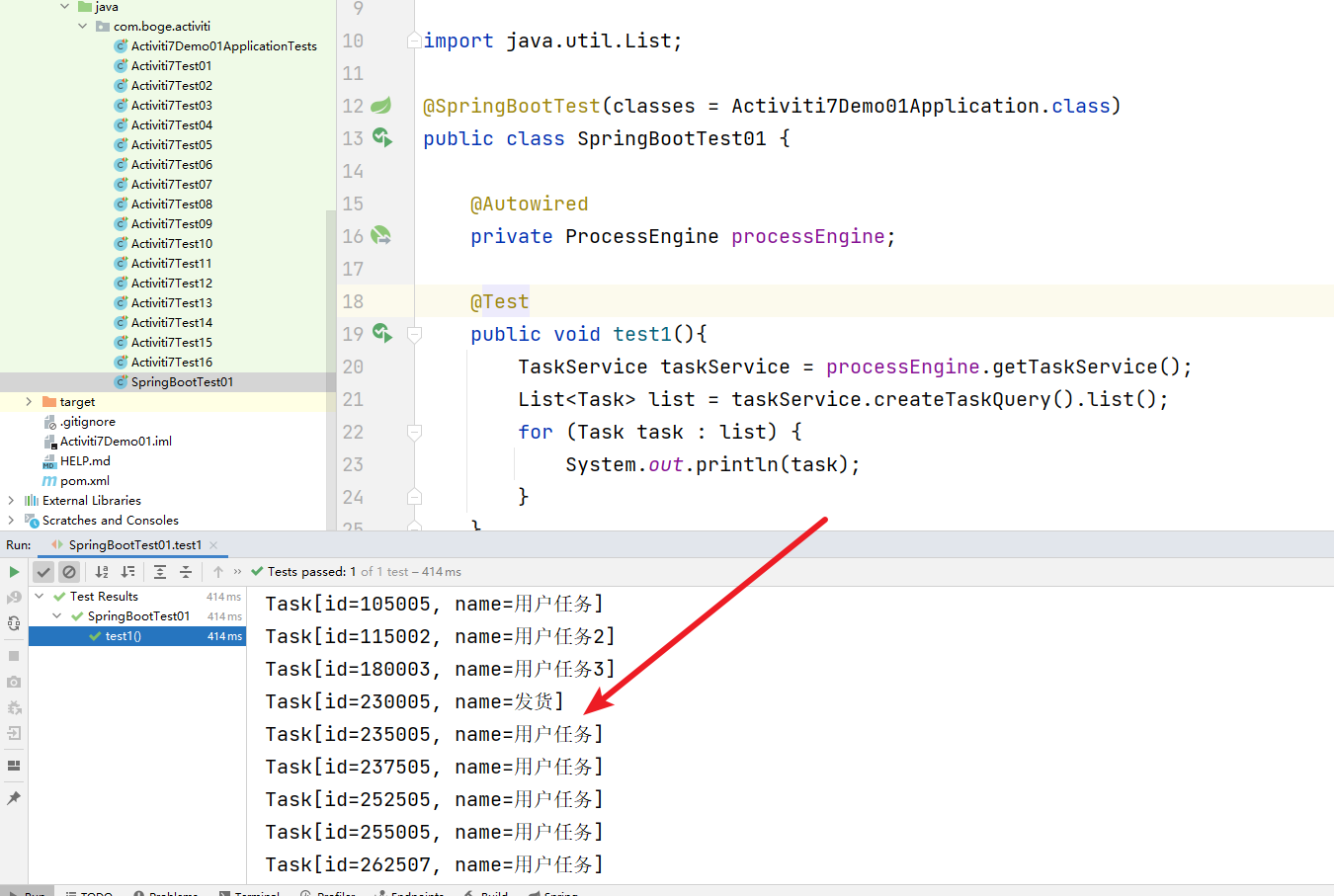
Task: Open the HELP.md file
Action: click(85, 461)
